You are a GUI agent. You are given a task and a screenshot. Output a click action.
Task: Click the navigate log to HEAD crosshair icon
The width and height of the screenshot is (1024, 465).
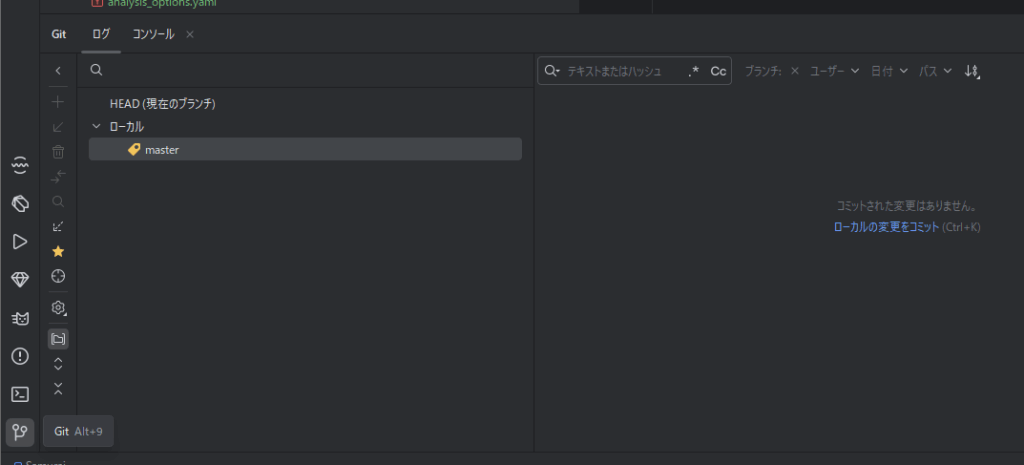click(58, 275)
